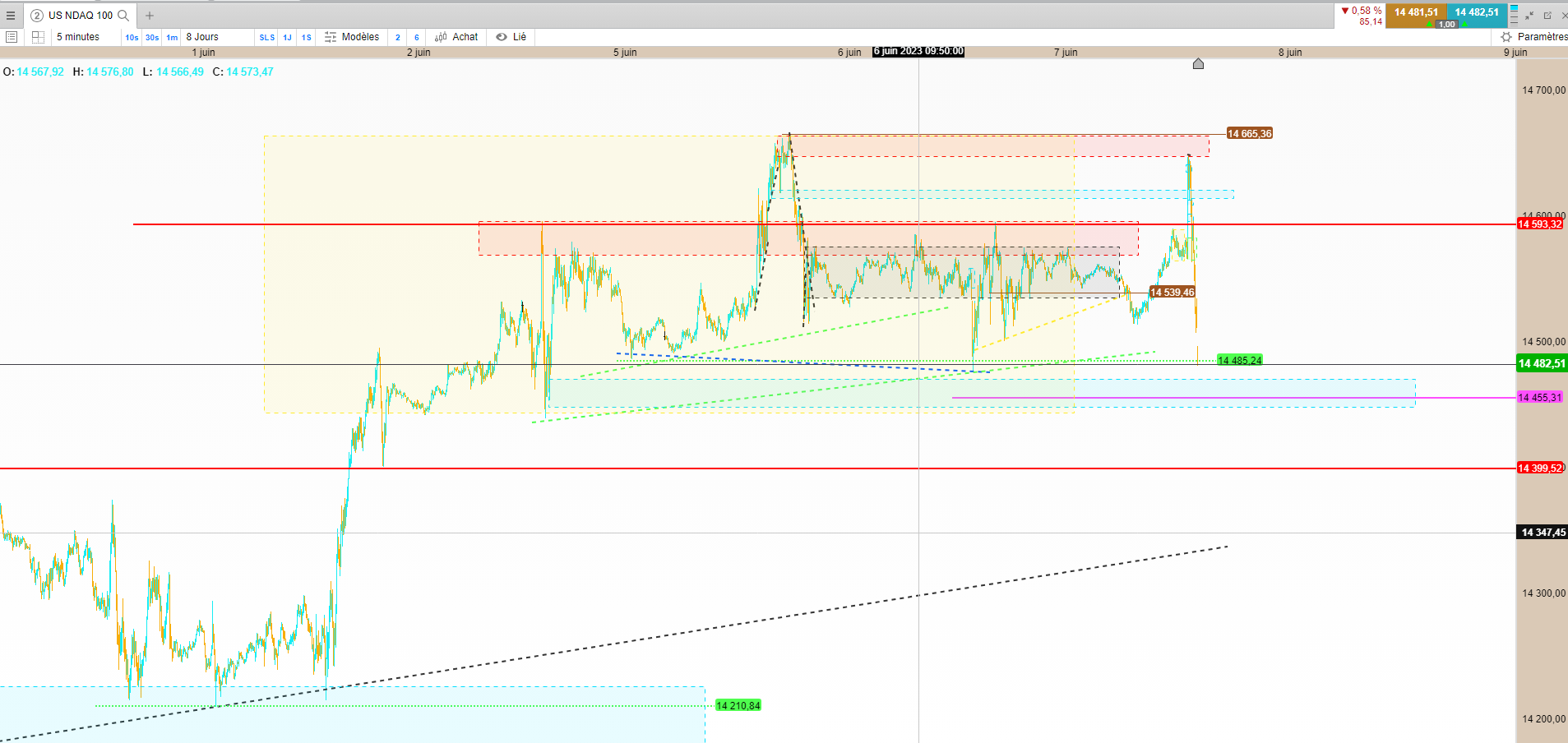Open the hamburger main menu
This screenshot has height=743, width=1568.
point(11,16)
